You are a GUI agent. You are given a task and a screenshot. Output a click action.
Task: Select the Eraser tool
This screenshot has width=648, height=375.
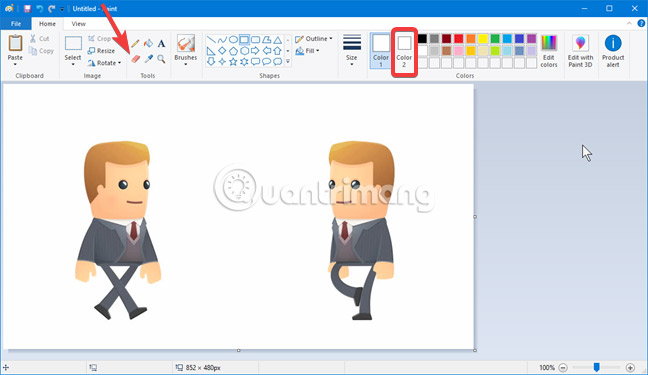(x=136, y=59)
